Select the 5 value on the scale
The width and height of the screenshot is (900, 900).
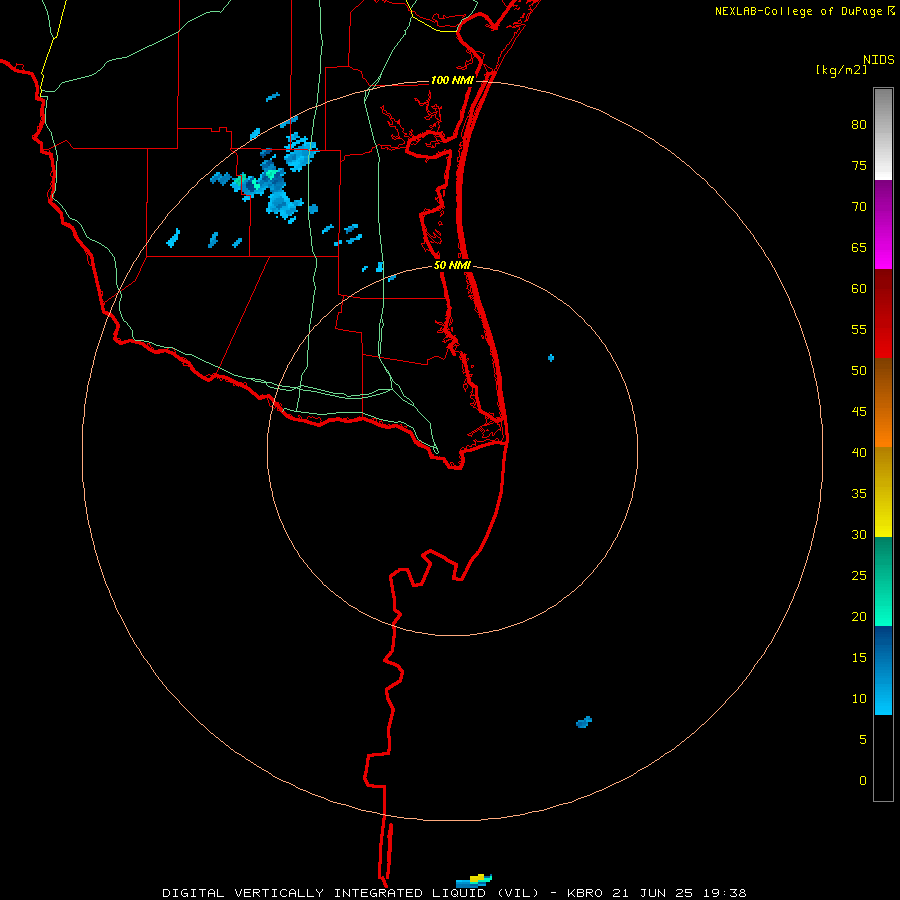pyautogui.click(x=863, y=739)
